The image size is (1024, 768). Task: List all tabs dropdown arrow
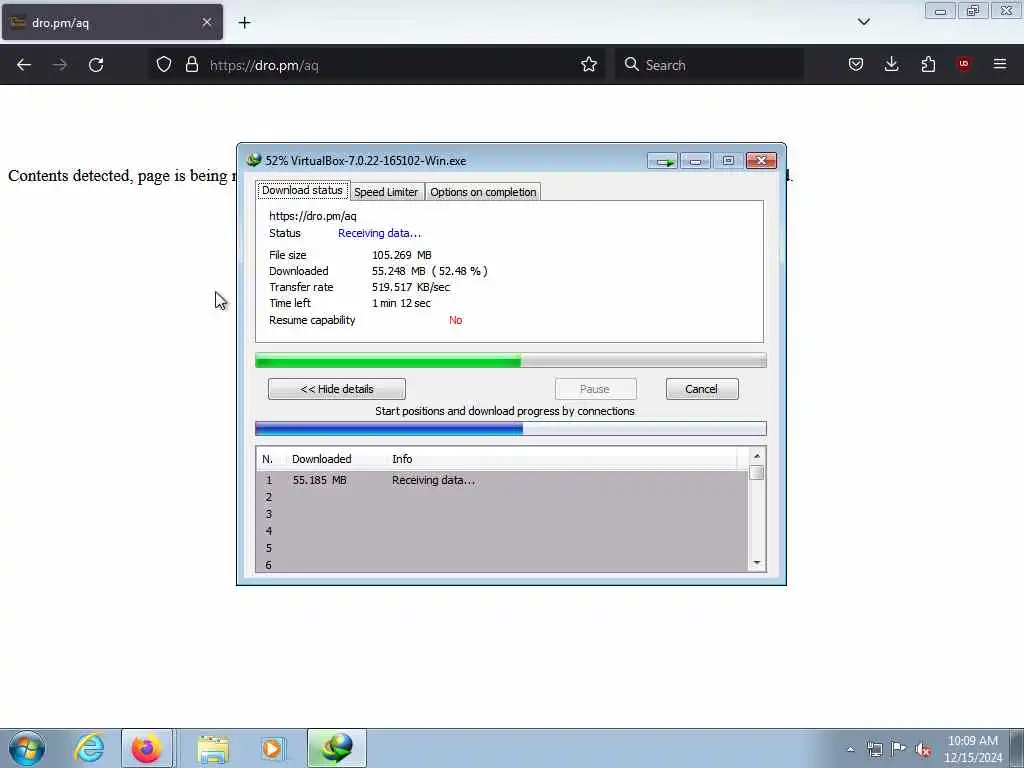pyautogui.click(x=863, y=22)
